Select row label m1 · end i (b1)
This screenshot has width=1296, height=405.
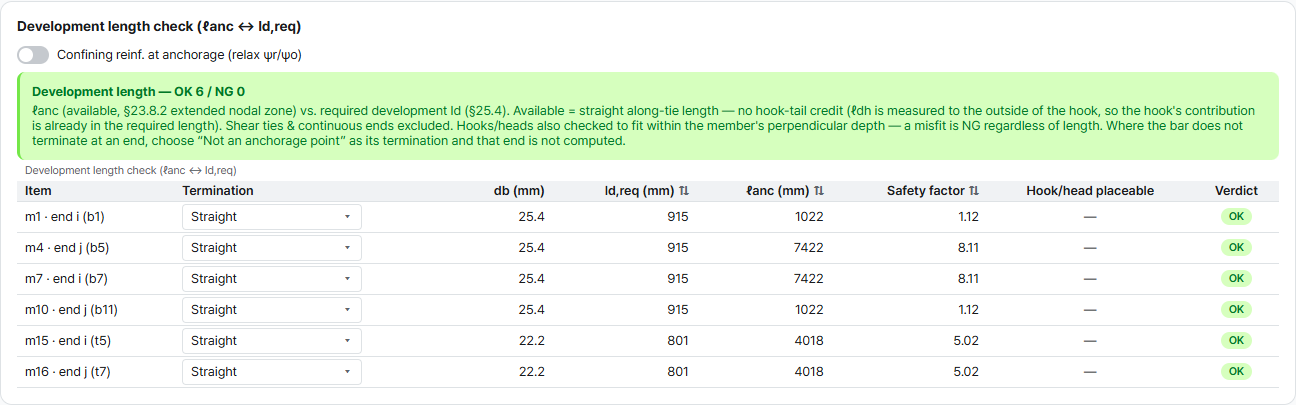point(65,217)
